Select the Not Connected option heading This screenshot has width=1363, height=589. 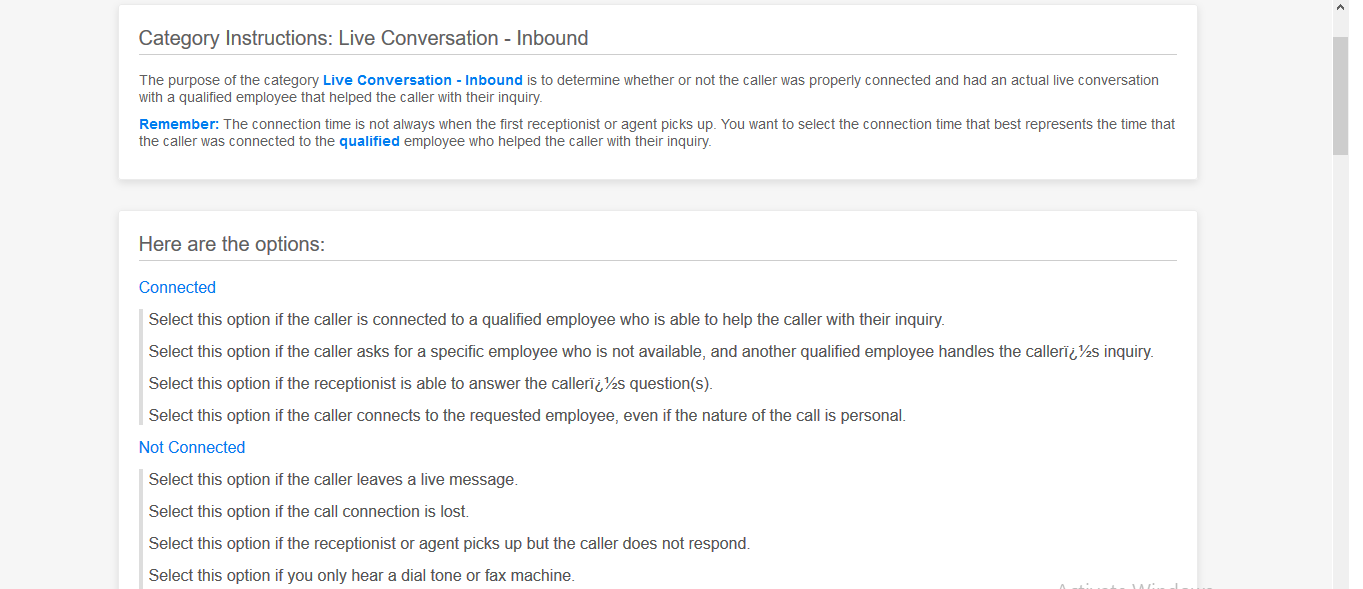pyautogui.click(x=192, y=448)
